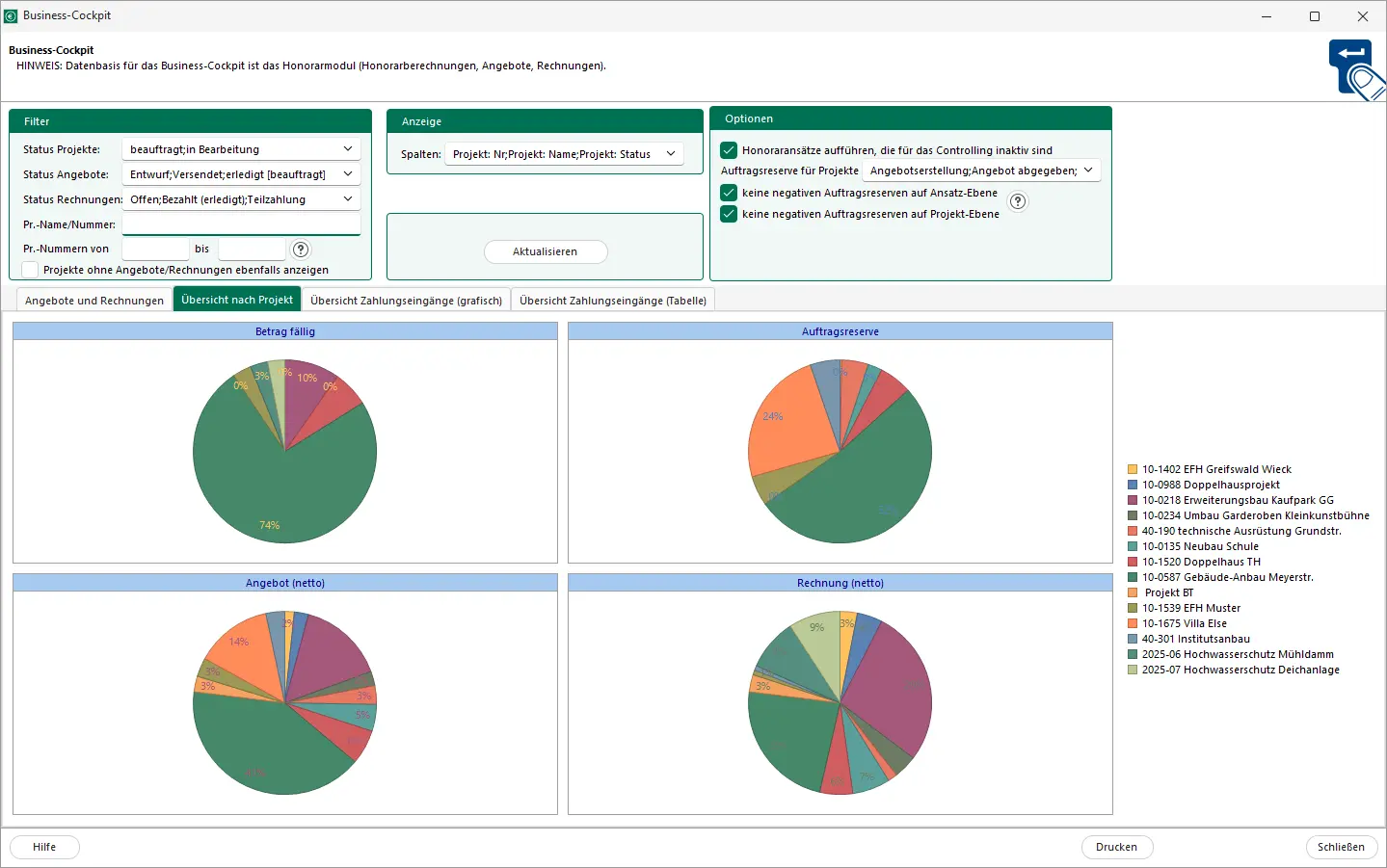Screen dimensions: 1387x868
Task: Uncheck Honoraransätze aufführen inactive Controlling option
Action: tap(729, 150)
